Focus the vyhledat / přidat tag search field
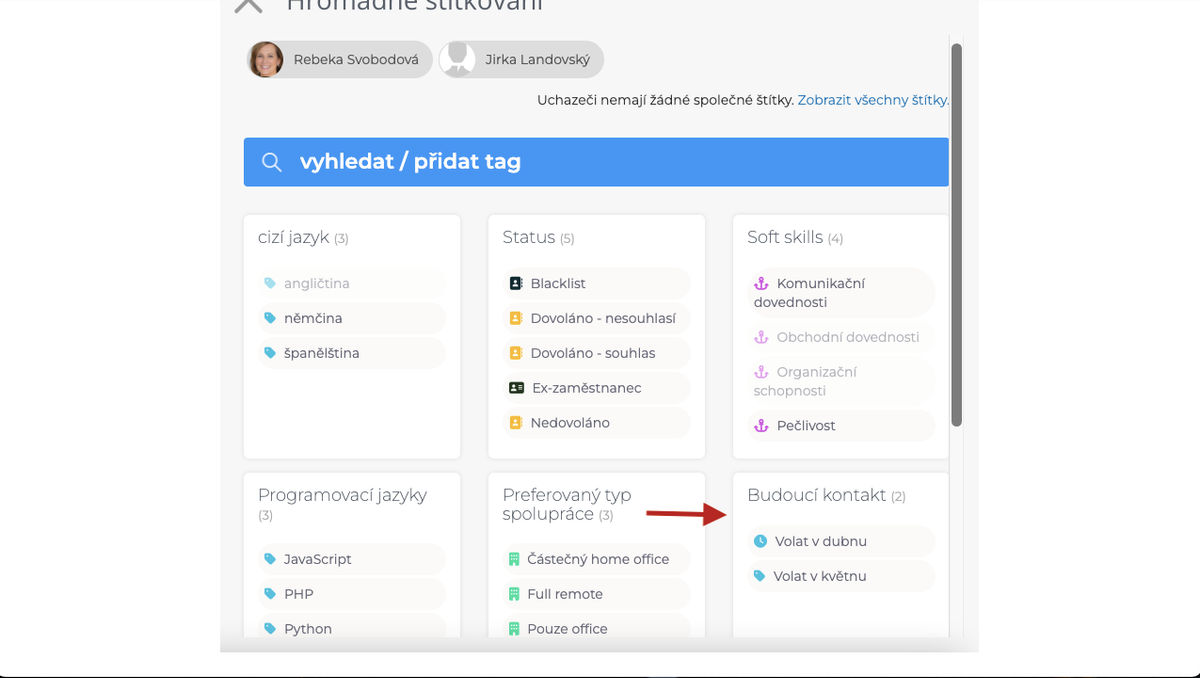 [x=596, y=162]
